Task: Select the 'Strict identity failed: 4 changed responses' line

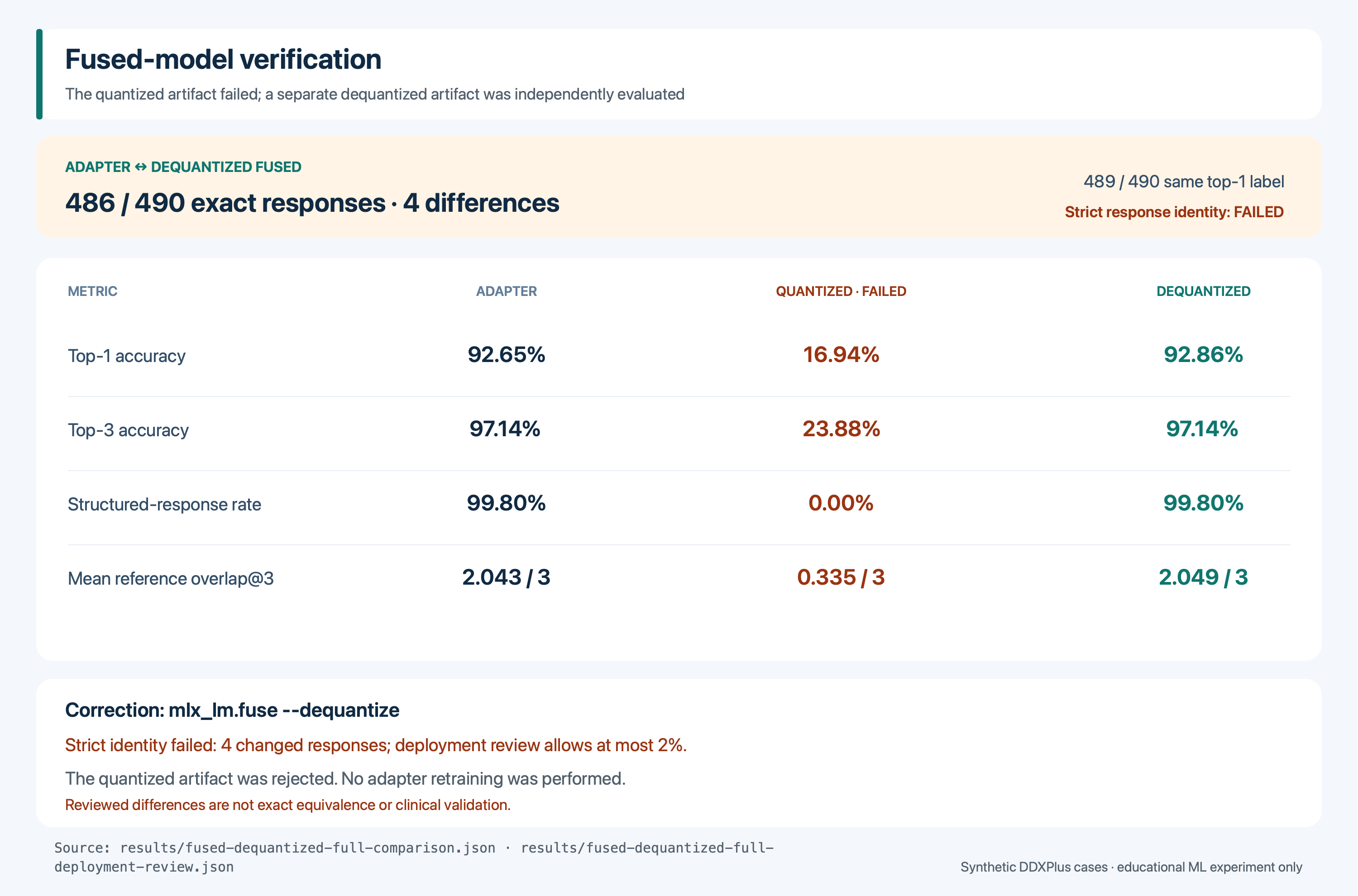Action: (376, 746)
